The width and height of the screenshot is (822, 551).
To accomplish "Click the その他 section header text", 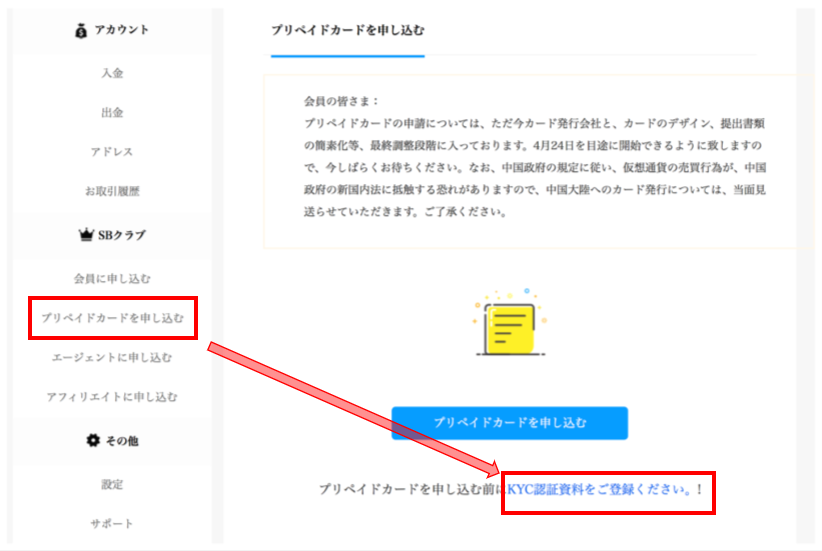I will (122, 440).
